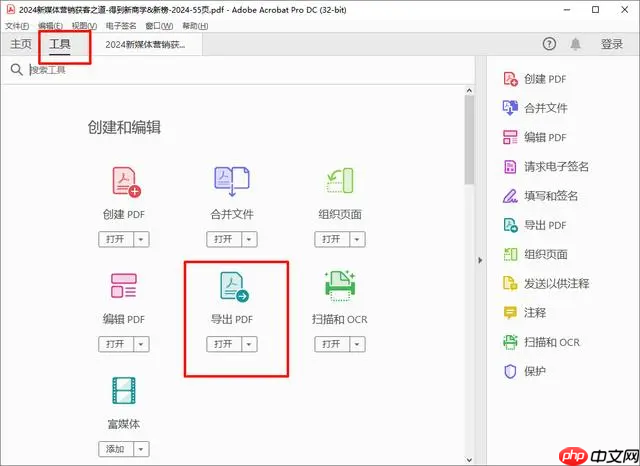
Task: Open 发送以供注释 in the right sidebar
Action: [x=546, y=283]
